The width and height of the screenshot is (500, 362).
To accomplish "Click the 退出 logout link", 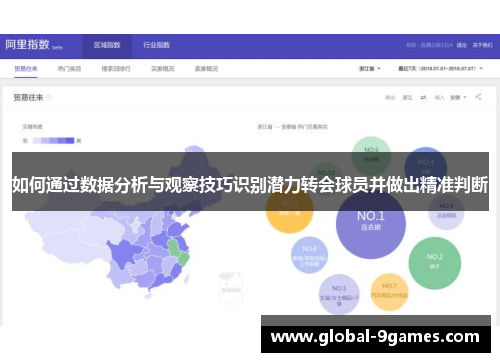I will [x=462, y=45].
